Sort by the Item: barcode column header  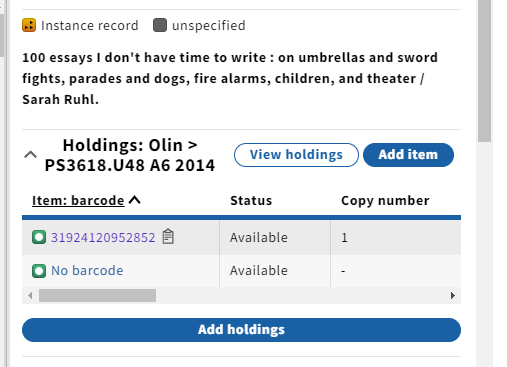pyautogui.click(x=78, y=201)
